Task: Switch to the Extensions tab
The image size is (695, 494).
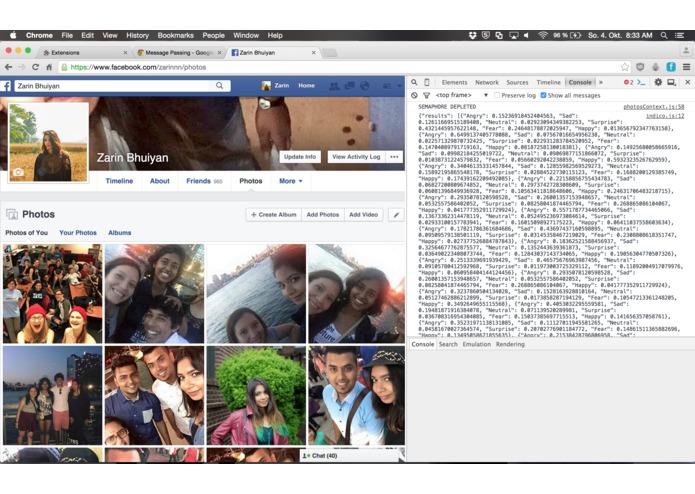Action: point(84,53)
